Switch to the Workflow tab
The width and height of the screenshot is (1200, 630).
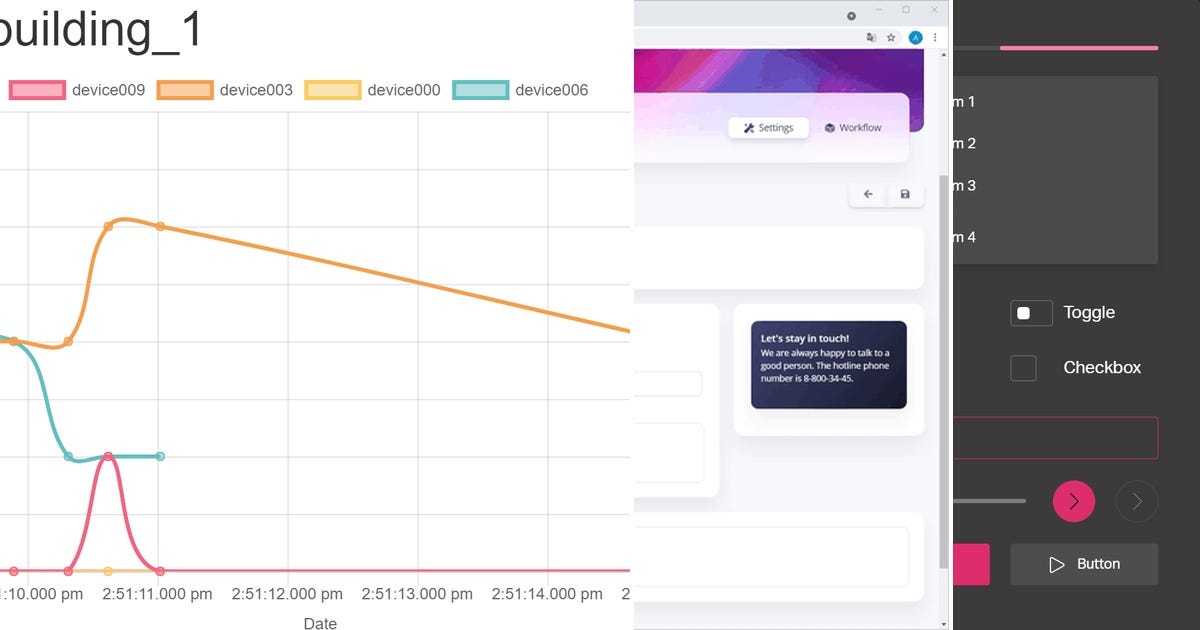tap(852, 127)
